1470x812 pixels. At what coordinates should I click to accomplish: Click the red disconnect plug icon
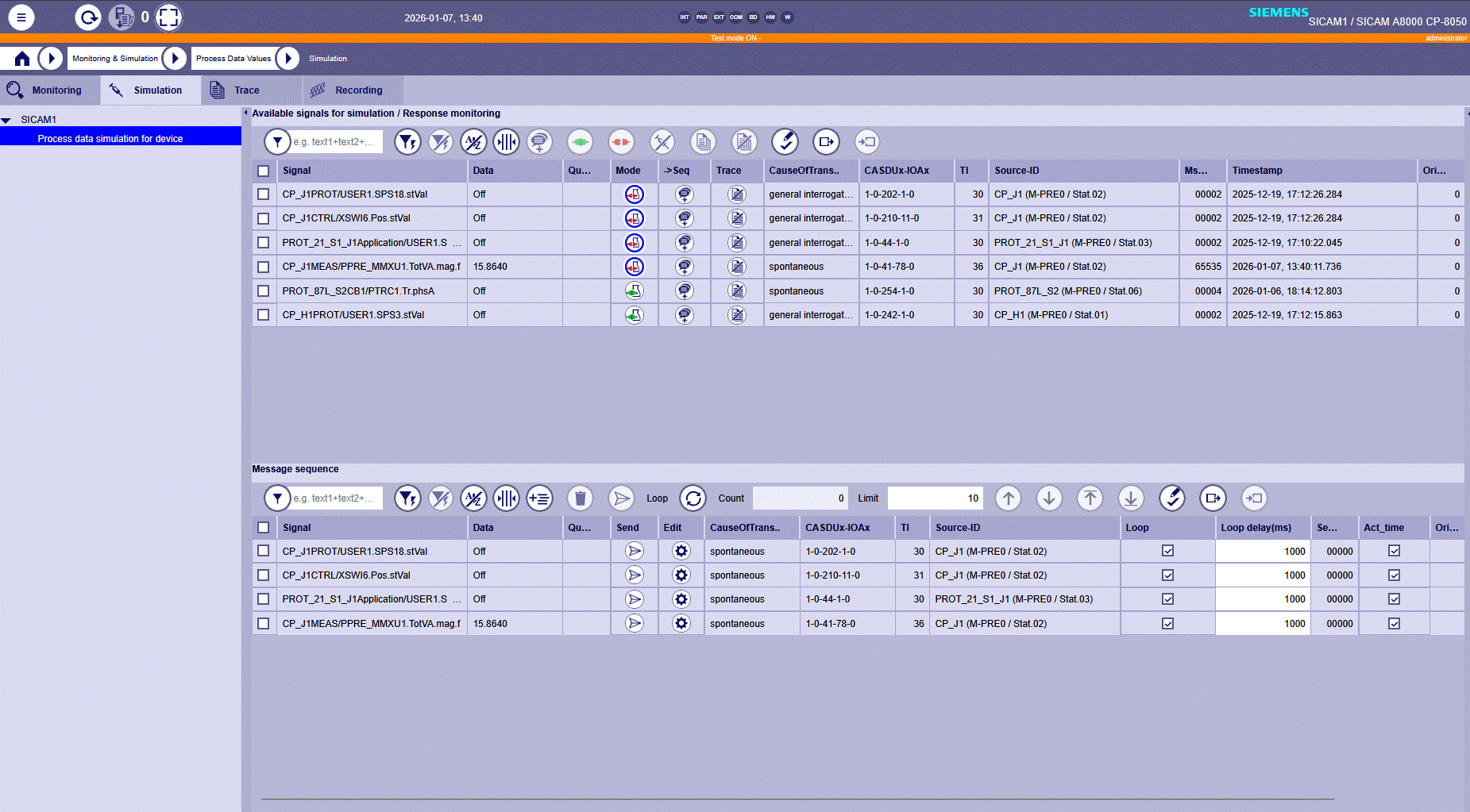pyautogui.click(x=621, y=142)
